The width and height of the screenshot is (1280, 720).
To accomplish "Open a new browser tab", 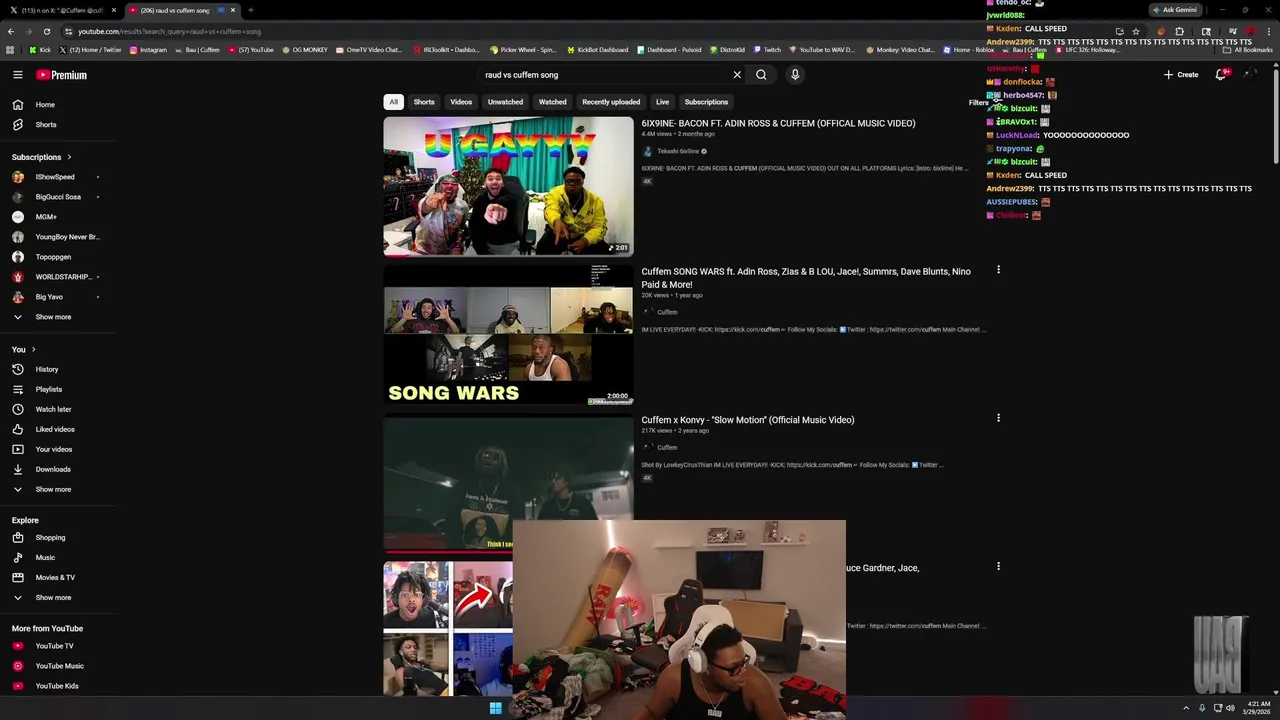I will (250, 10).
